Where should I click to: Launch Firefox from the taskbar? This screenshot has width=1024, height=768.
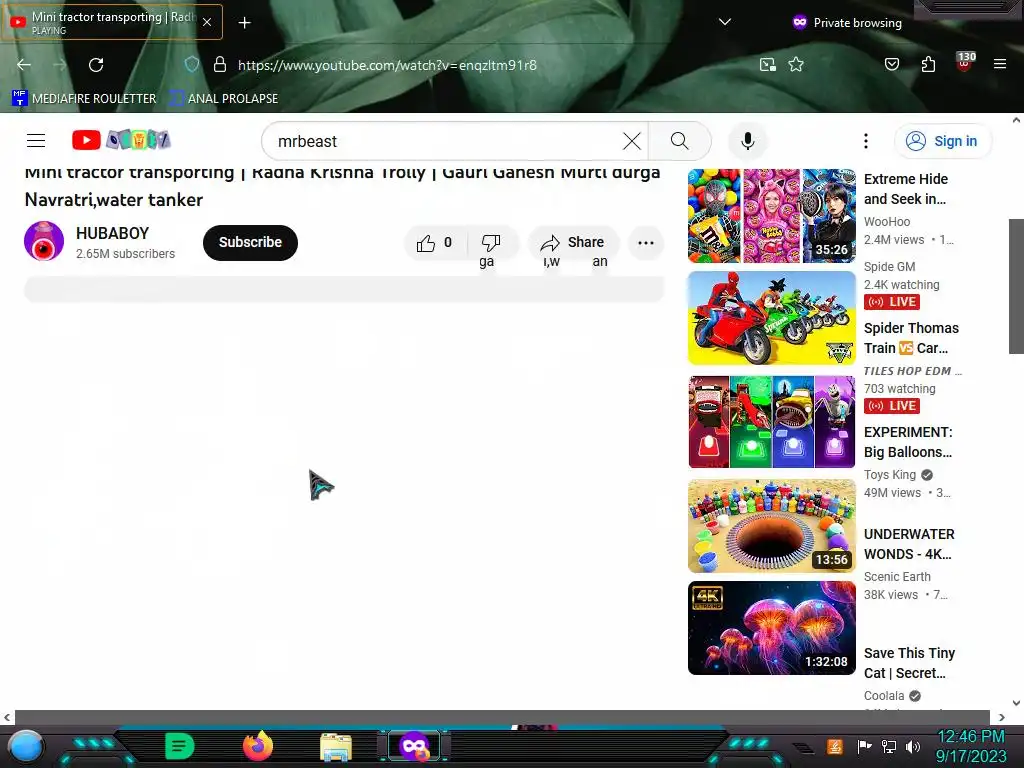[x=258, y=746]
